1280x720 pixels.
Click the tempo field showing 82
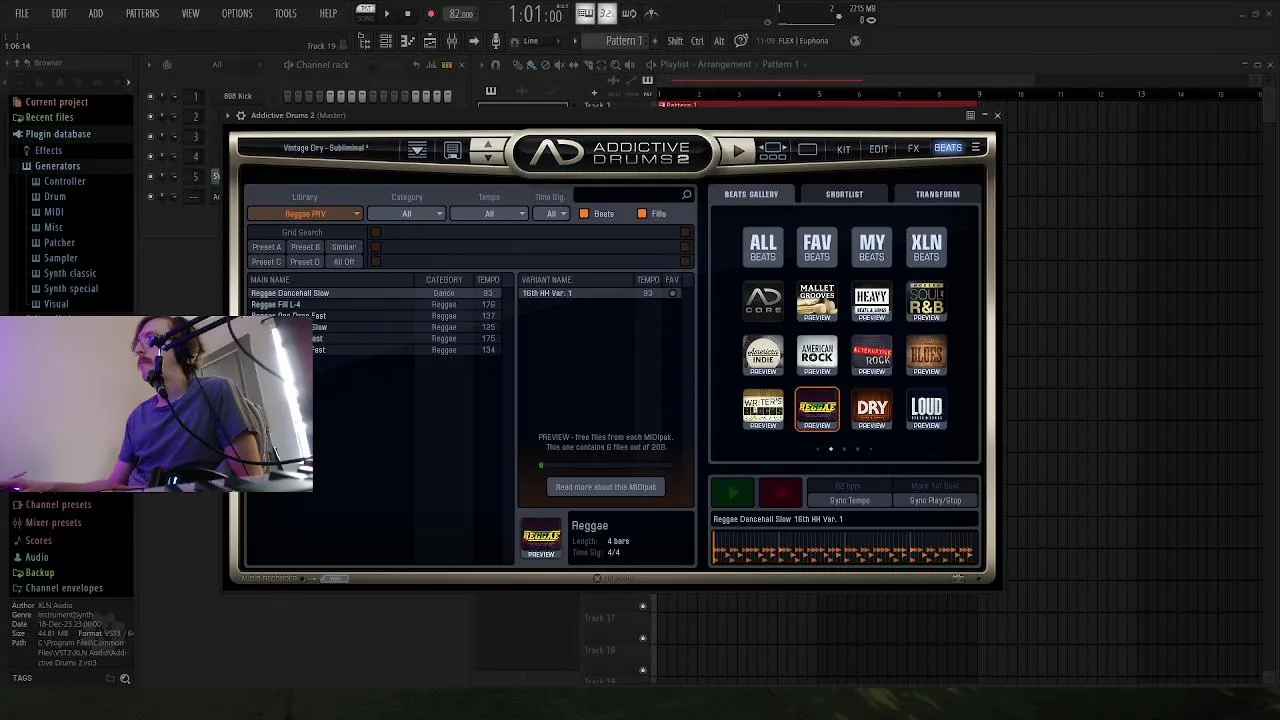[x=461, y=14]
